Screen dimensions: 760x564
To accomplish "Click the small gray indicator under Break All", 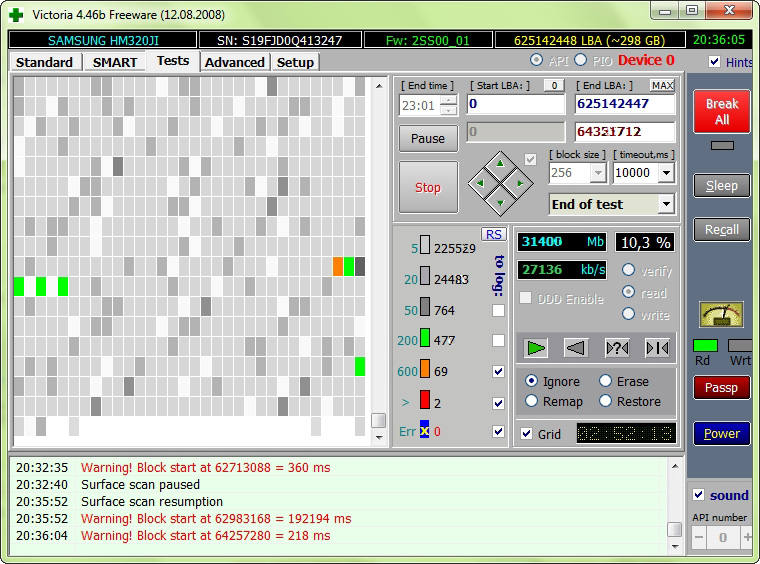I will pyautogui.click(x=722, y=145).
